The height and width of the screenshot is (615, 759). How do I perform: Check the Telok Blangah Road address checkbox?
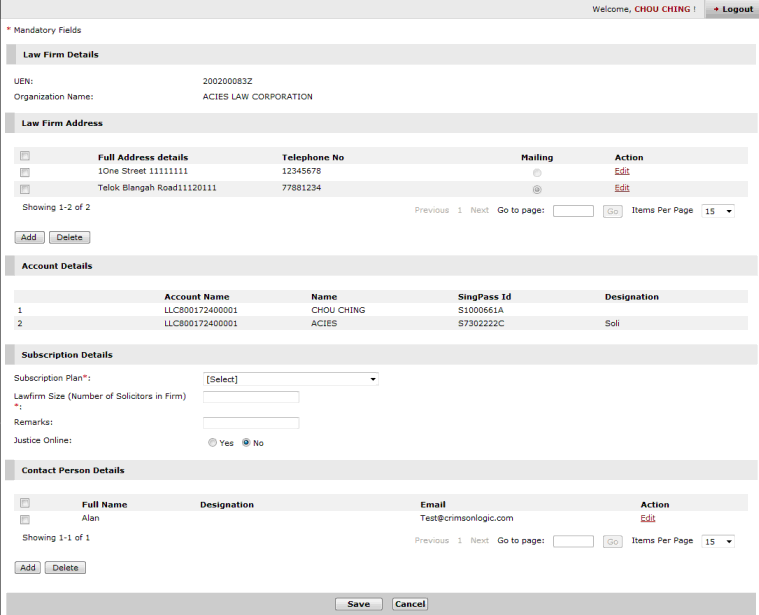click(25, 189)
